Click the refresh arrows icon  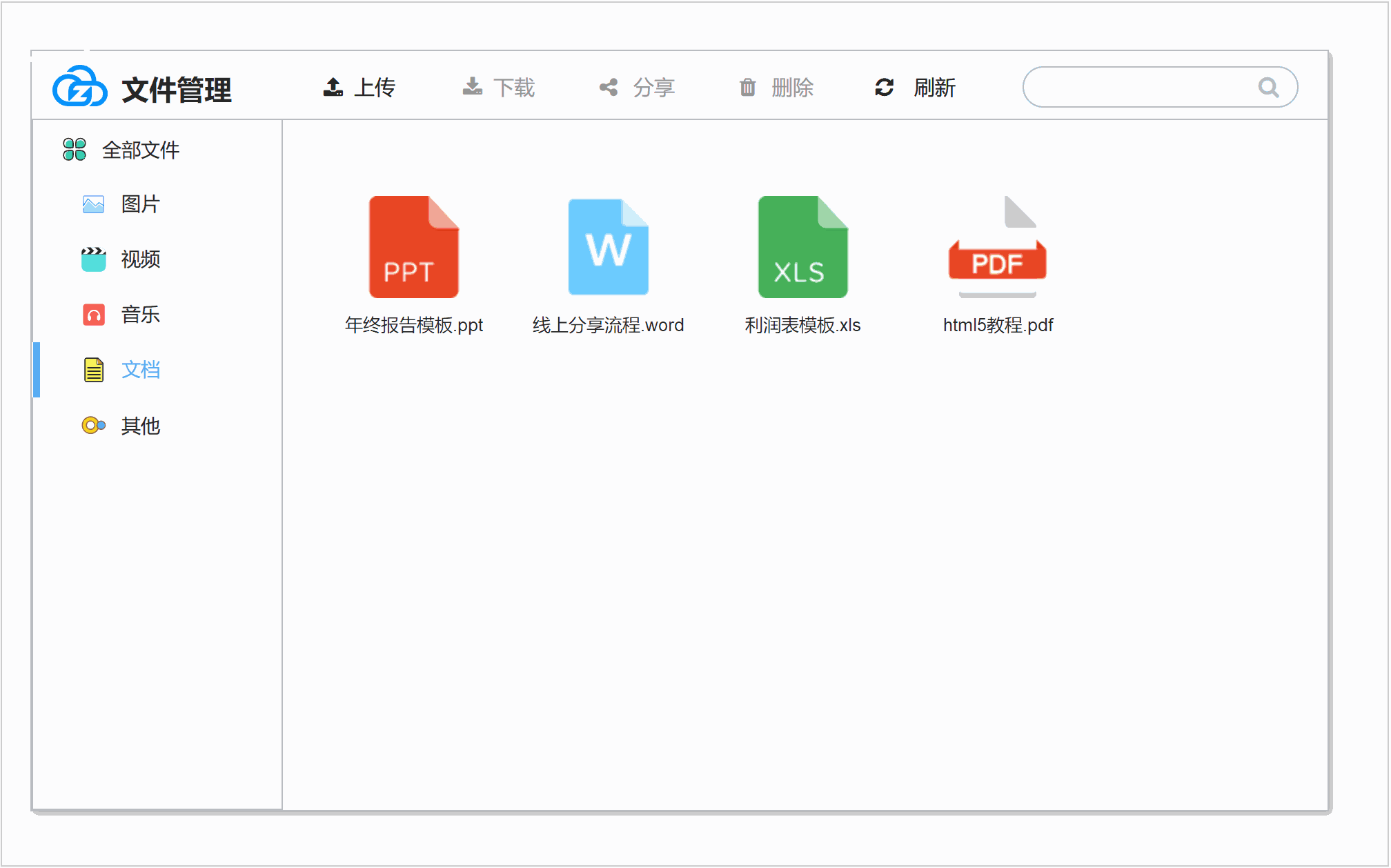coord(885,88)
